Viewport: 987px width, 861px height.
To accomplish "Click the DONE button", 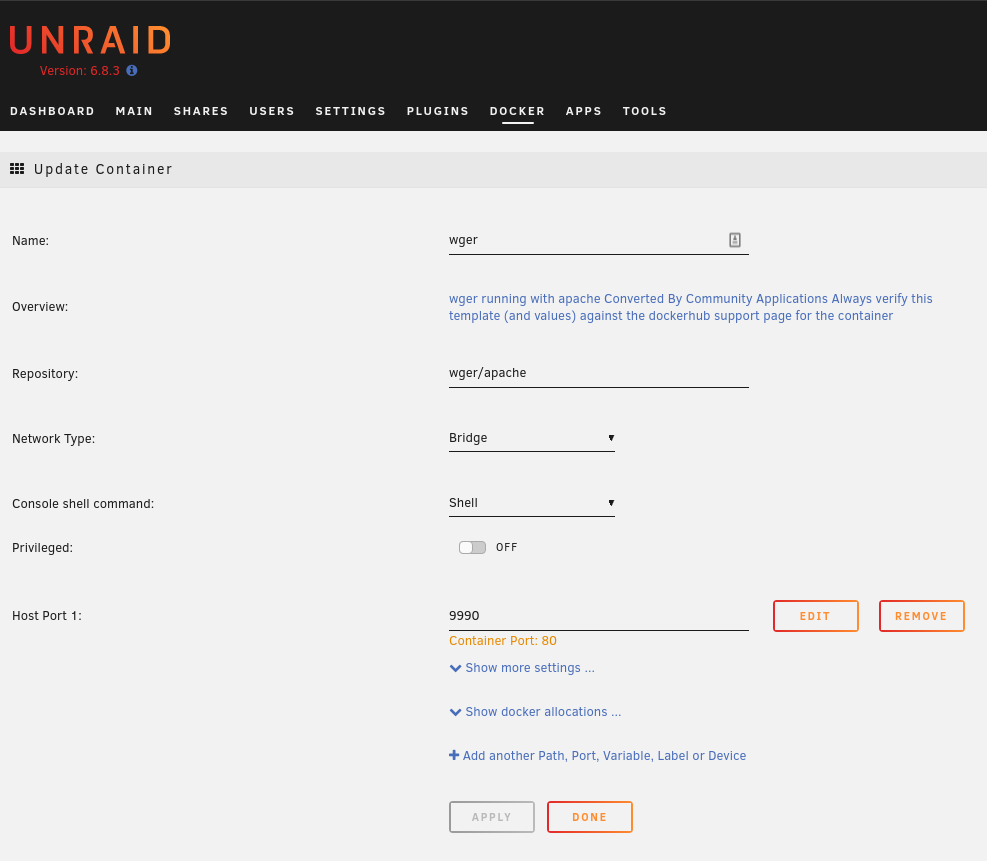I will point(589,816).
